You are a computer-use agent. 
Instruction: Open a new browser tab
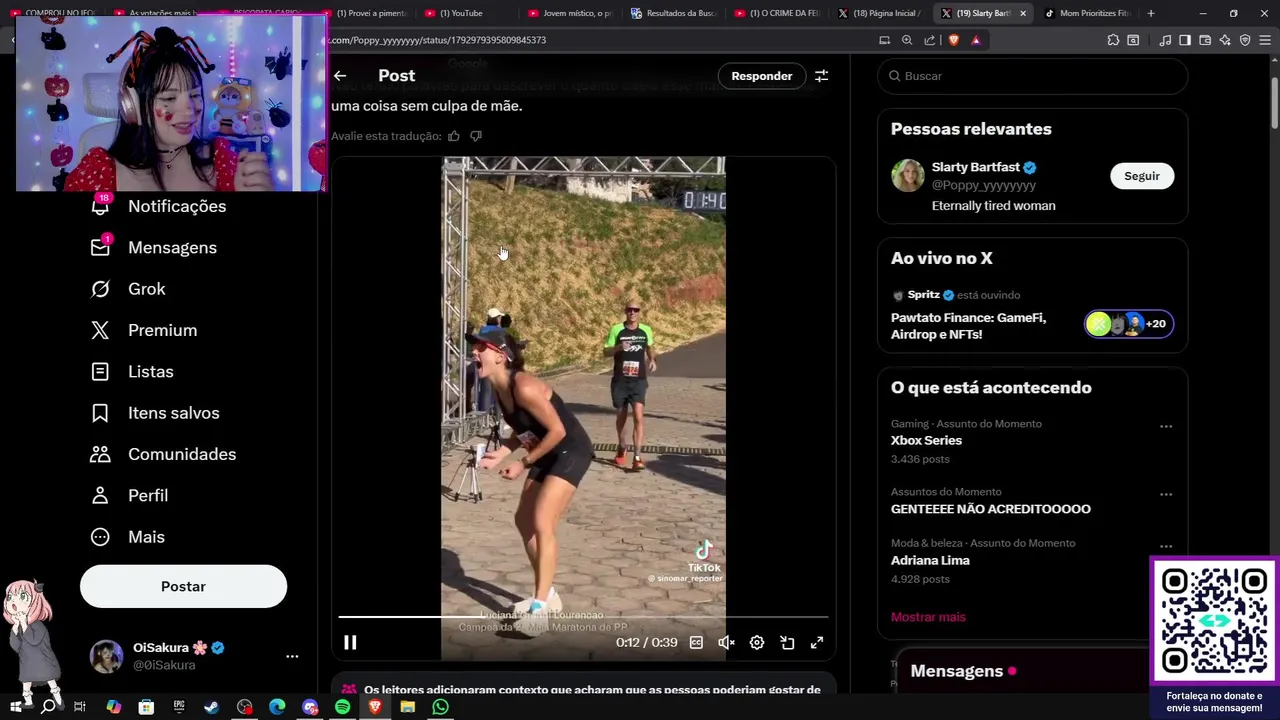[1151, 13]
